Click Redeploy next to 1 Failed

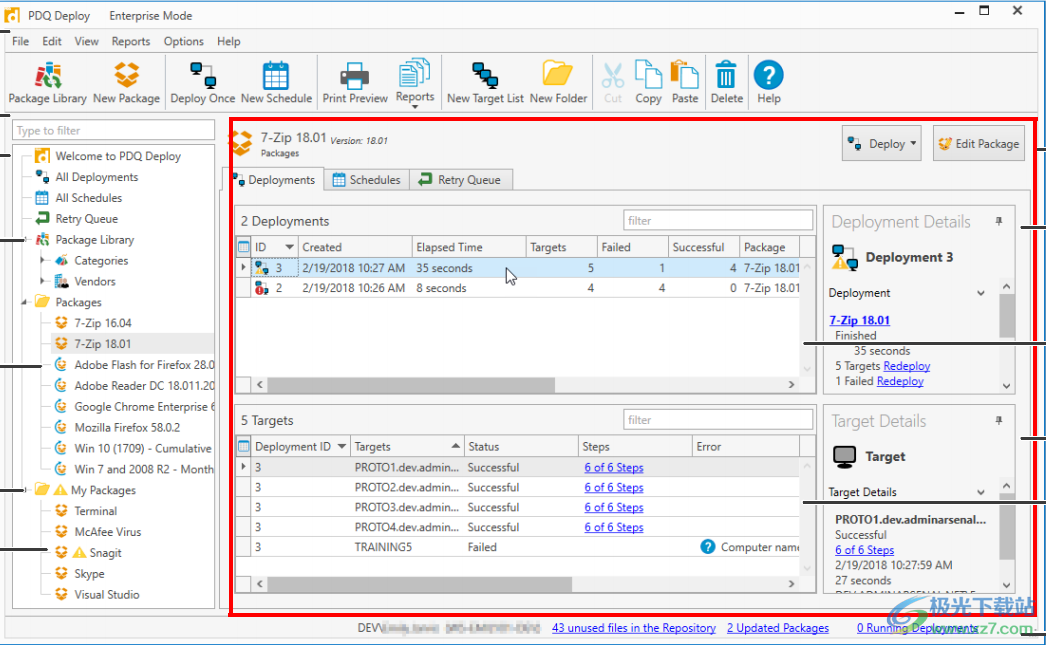tap(900, 381)
